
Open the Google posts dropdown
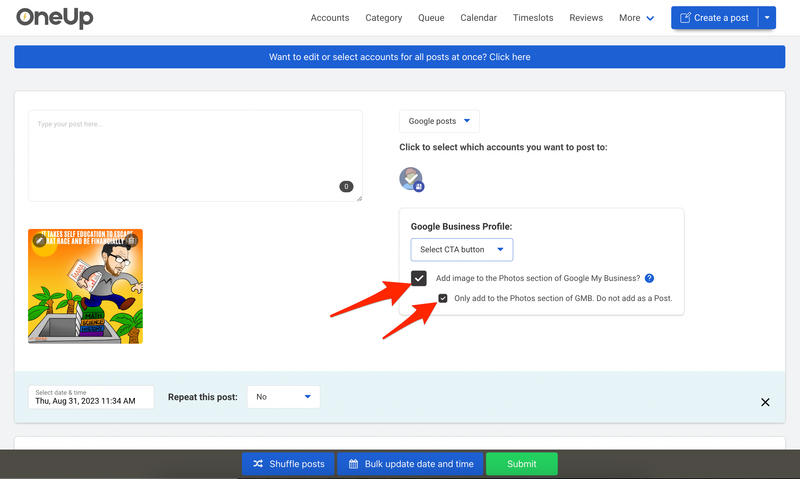439,121
